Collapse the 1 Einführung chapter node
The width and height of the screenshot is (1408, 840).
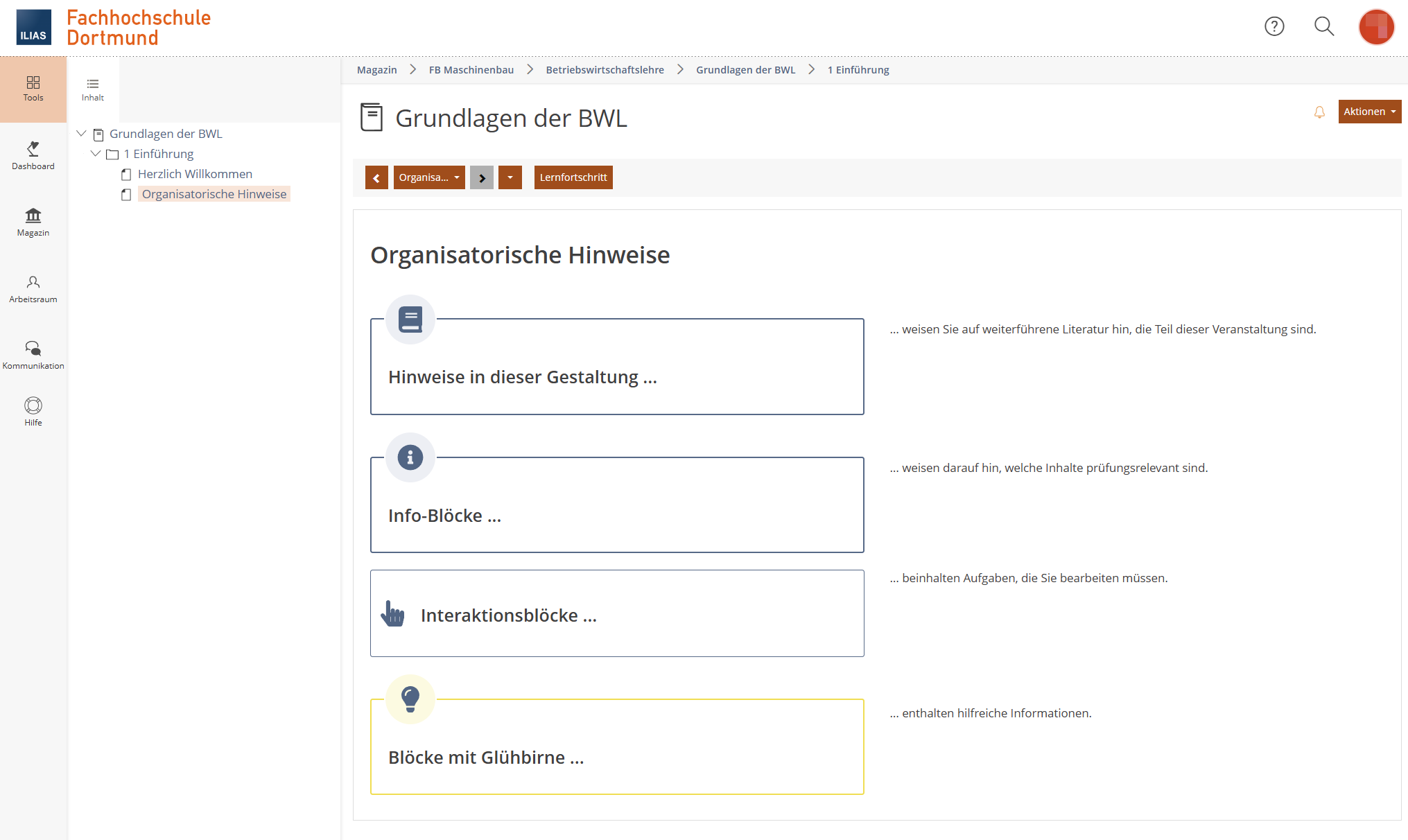click(x=96, y=154)
